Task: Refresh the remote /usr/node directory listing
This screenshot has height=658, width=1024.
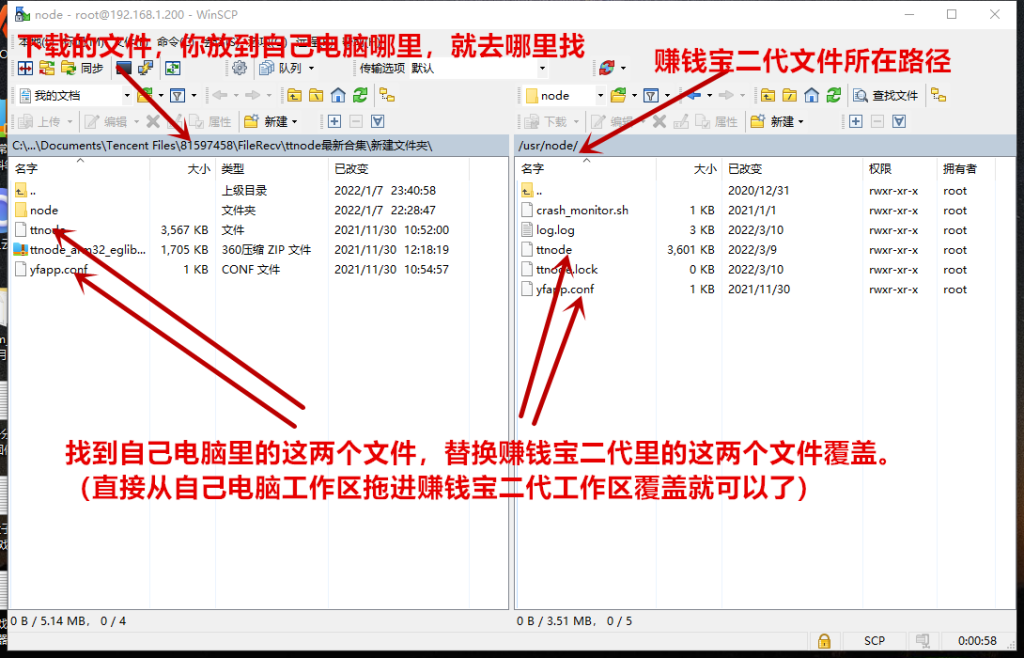Action: tap(832, 96)
